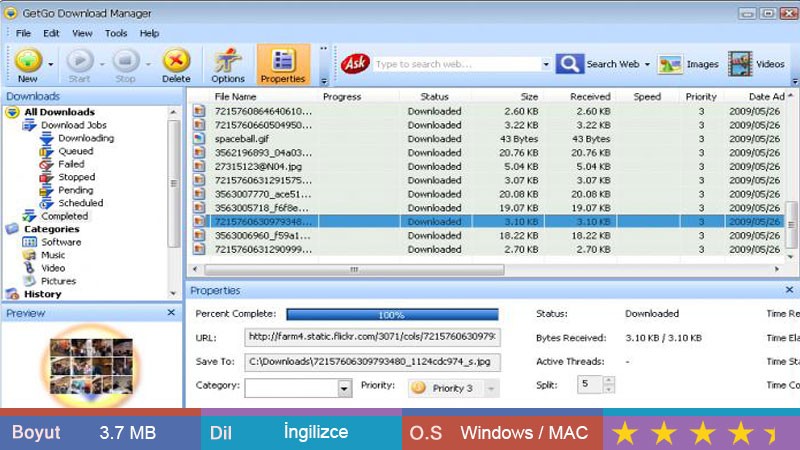The height and width of the screenshot is (450, 800).
Task: Click the URL field in Properties
Action: pyautogui.click(x=372, y=337)
